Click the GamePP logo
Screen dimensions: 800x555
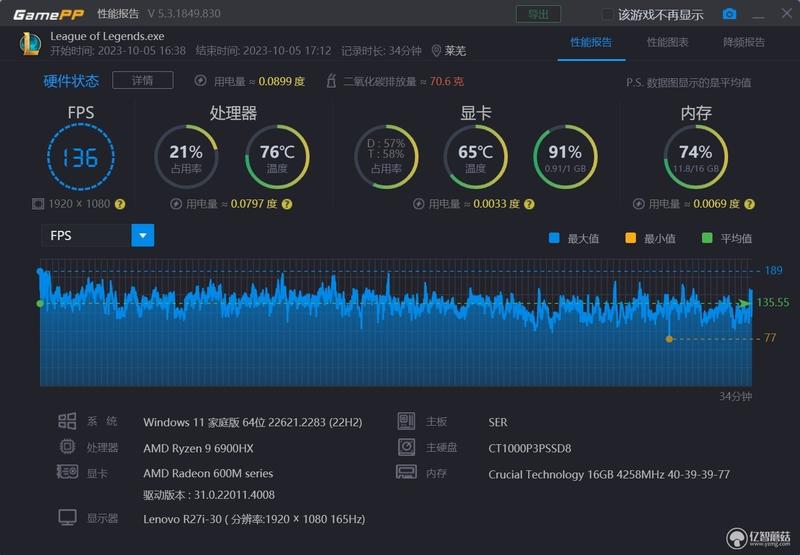coord(48,14)
